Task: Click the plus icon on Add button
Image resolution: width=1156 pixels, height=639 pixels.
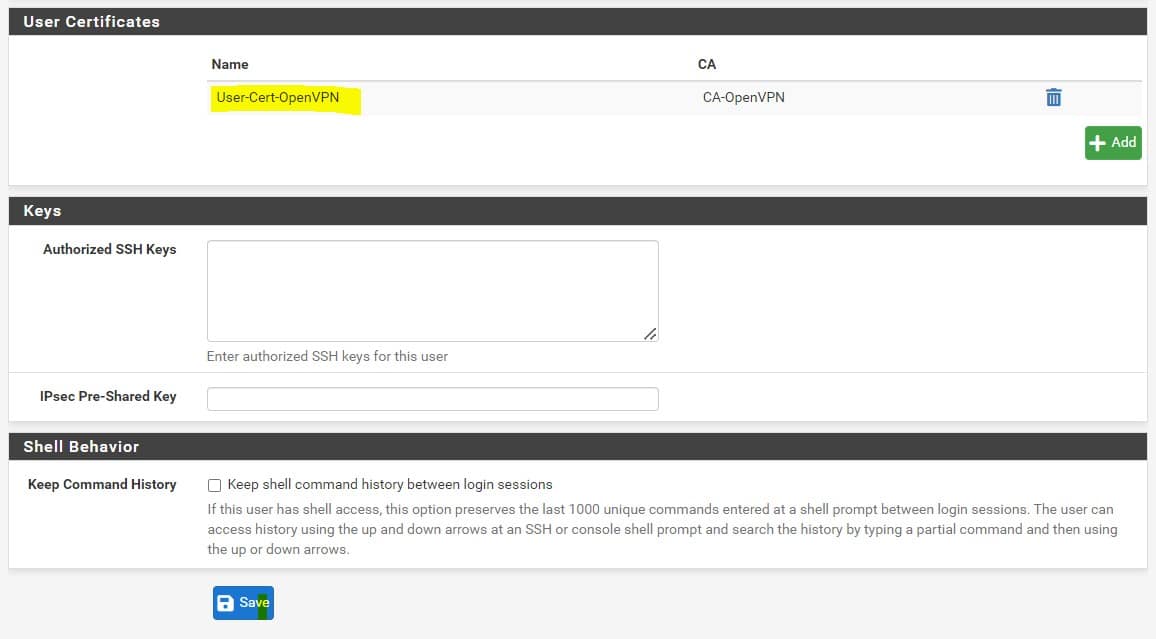Action: 1097,143
